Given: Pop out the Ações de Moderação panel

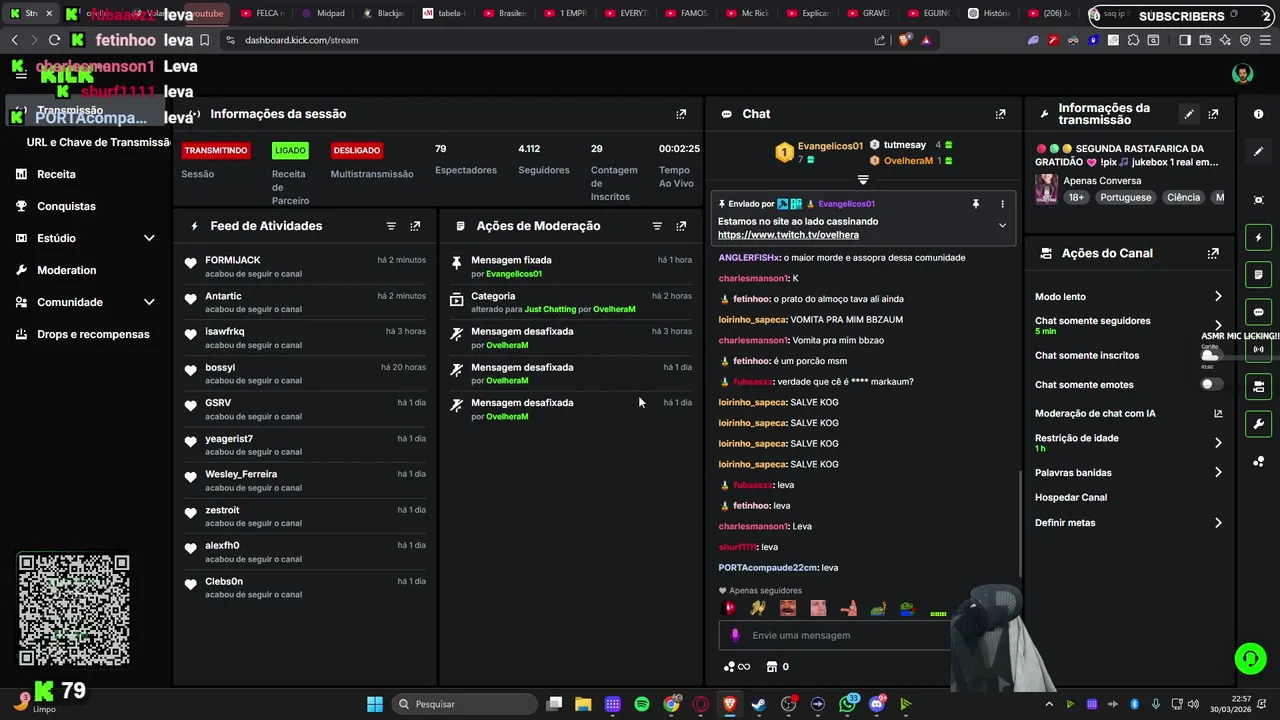Looking at the screenshot, I should pos(681,226).
